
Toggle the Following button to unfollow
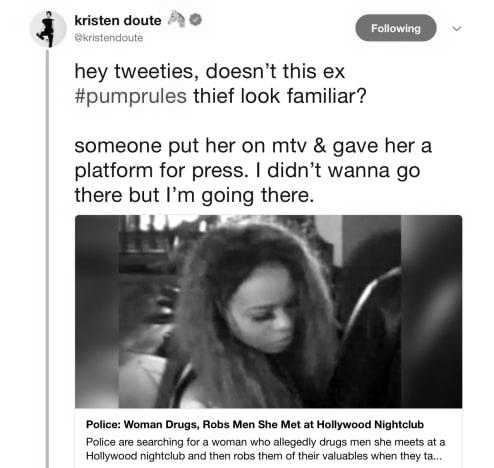click(x=396, y=28)
